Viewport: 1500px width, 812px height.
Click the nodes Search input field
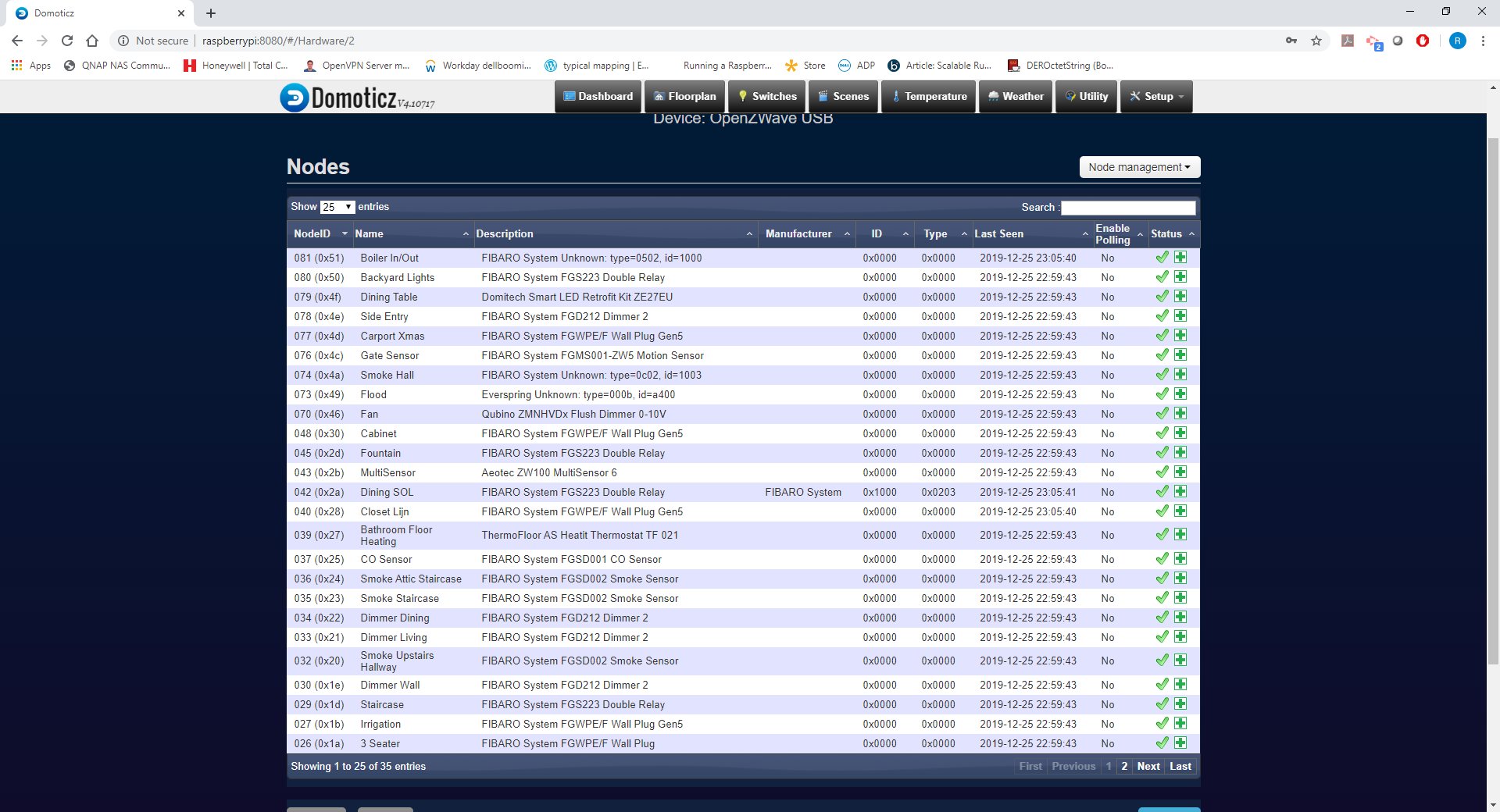point(1127,208)
